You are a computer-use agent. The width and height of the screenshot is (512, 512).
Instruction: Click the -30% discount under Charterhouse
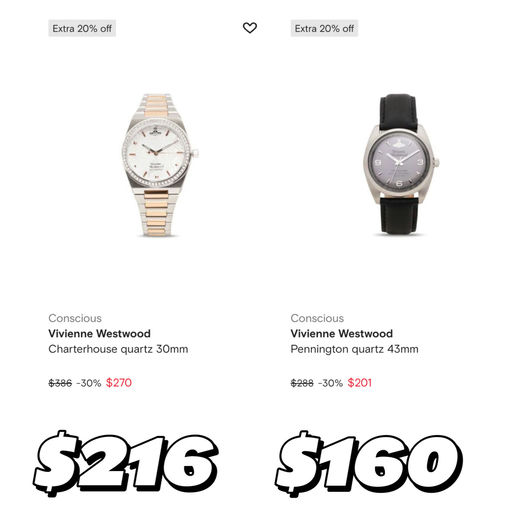89,383
